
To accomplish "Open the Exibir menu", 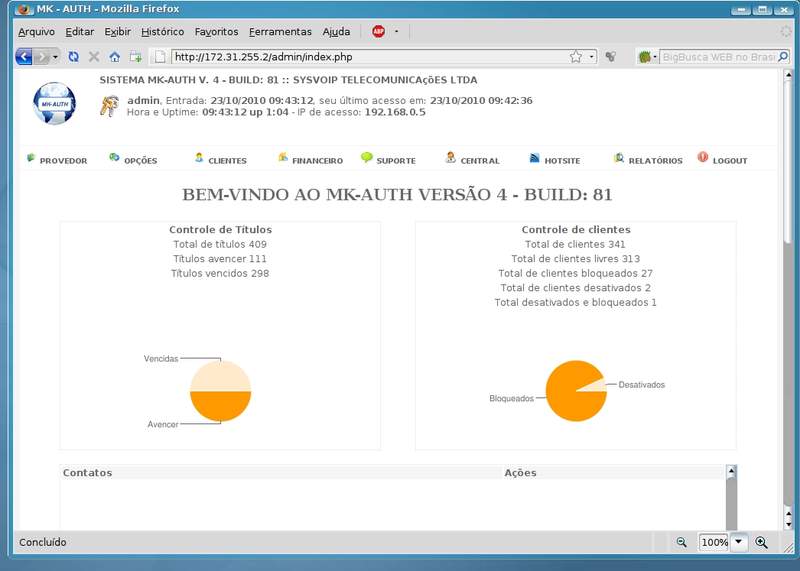I will point(117,32).
